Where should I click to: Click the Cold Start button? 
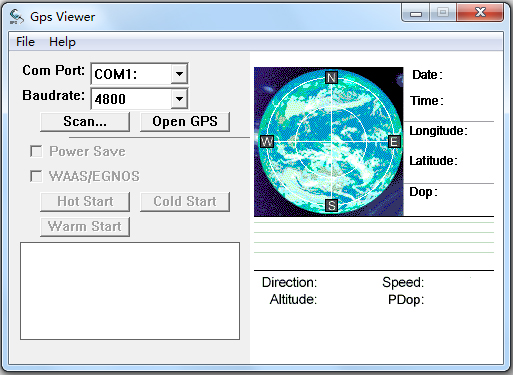pos(185,202)
